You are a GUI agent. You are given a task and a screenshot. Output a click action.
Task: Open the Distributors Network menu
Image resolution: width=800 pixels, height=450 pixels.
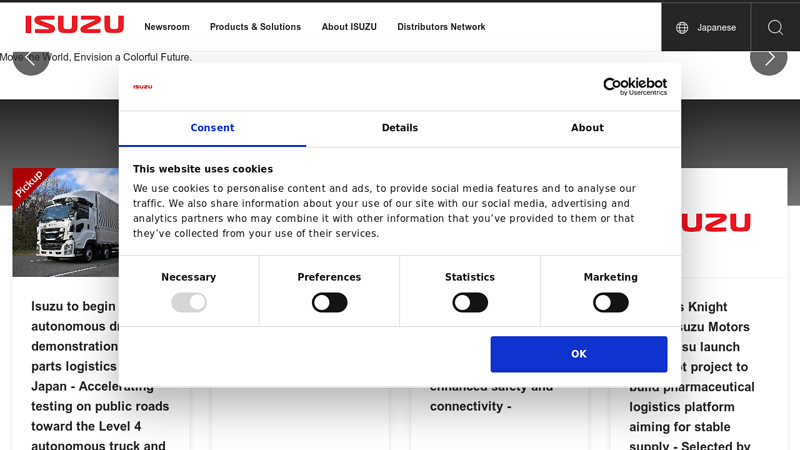(x=441, y=27)
